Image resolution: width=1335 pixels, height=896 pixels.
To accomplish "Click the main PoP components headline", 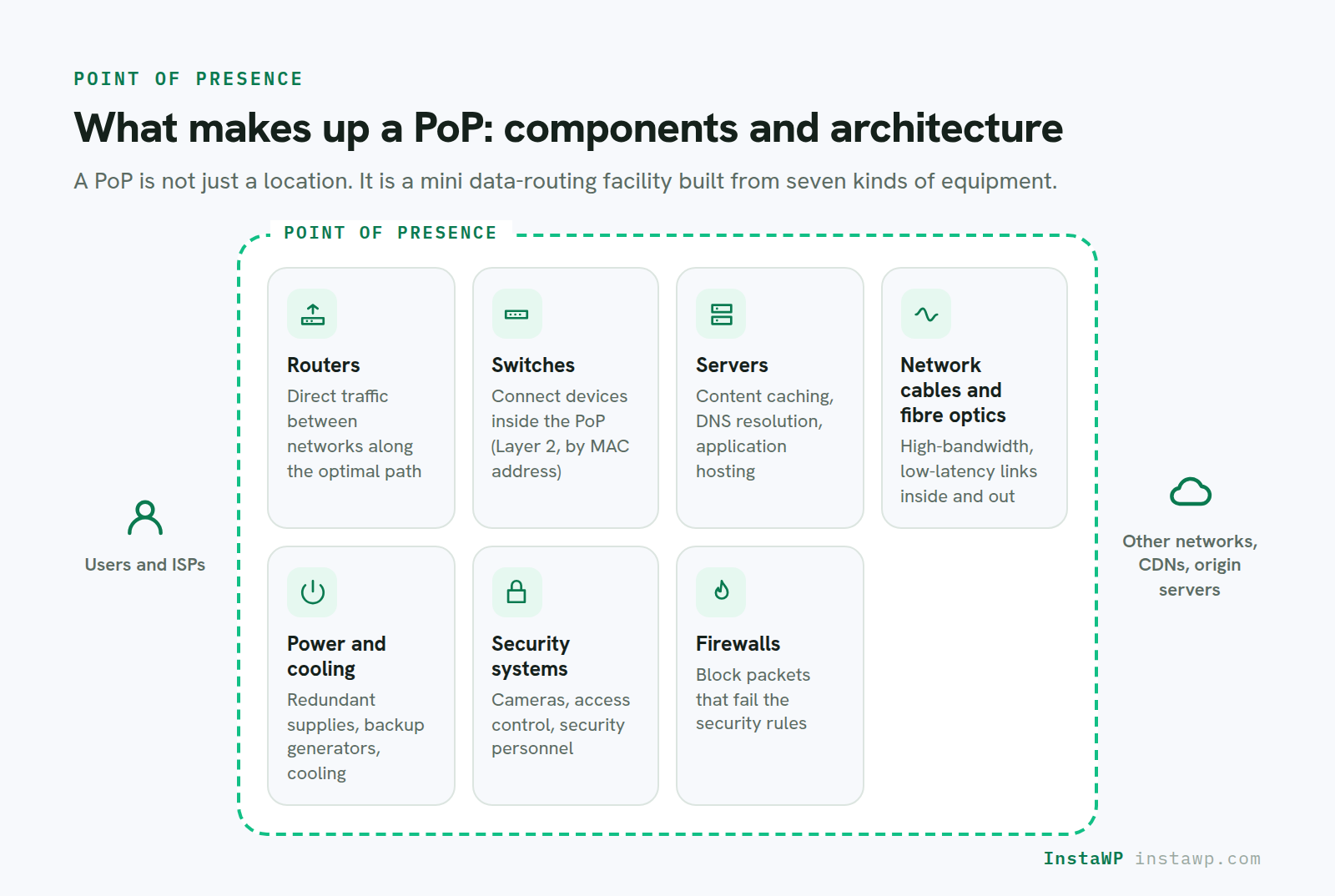I will point(568,128).
